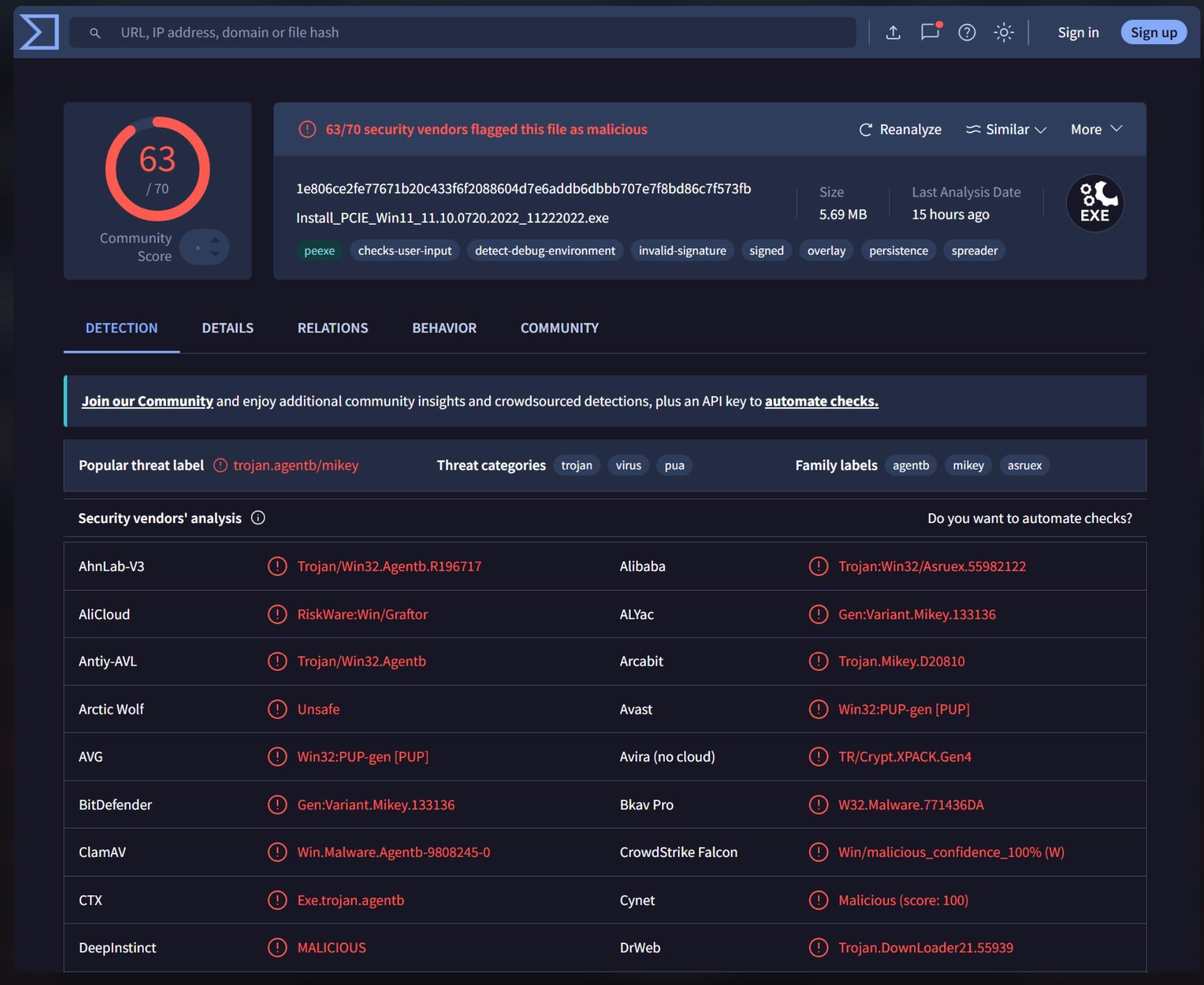Click the pua threat category chip
The width and height of the screenshot is (1204, 985).
674,465
